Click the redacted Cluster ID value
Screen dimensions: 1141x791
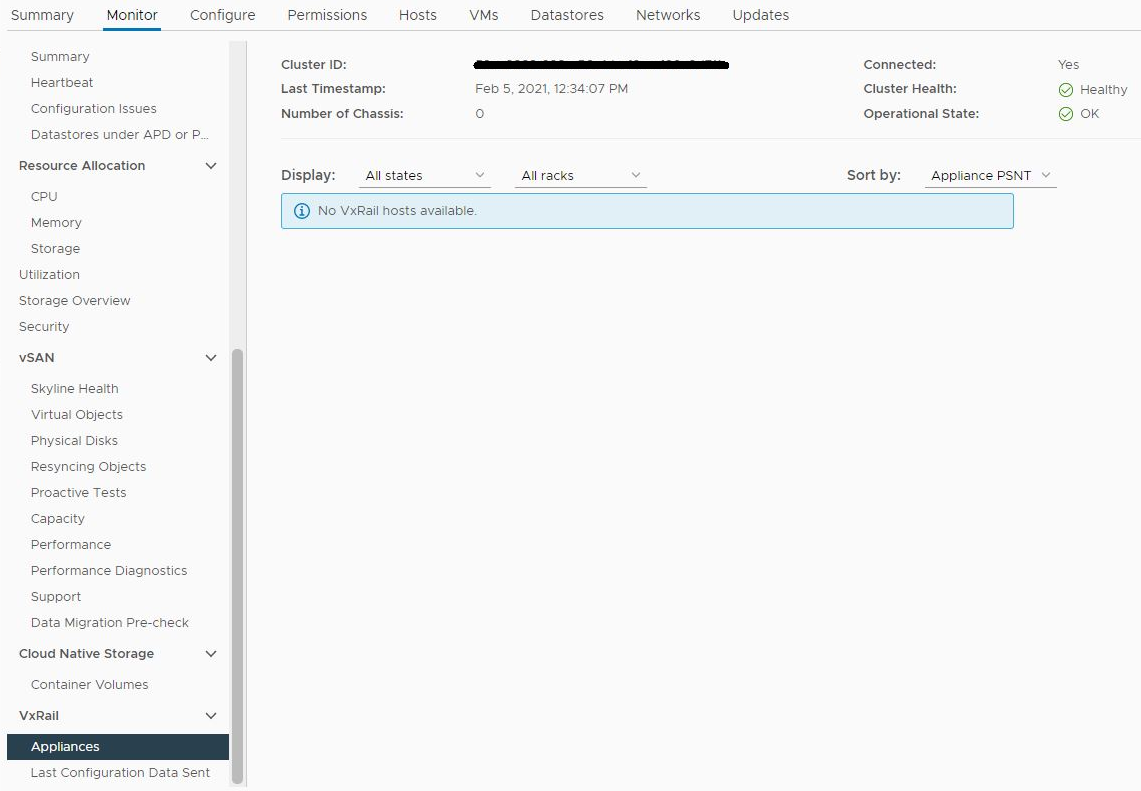[x=601, y=65]
